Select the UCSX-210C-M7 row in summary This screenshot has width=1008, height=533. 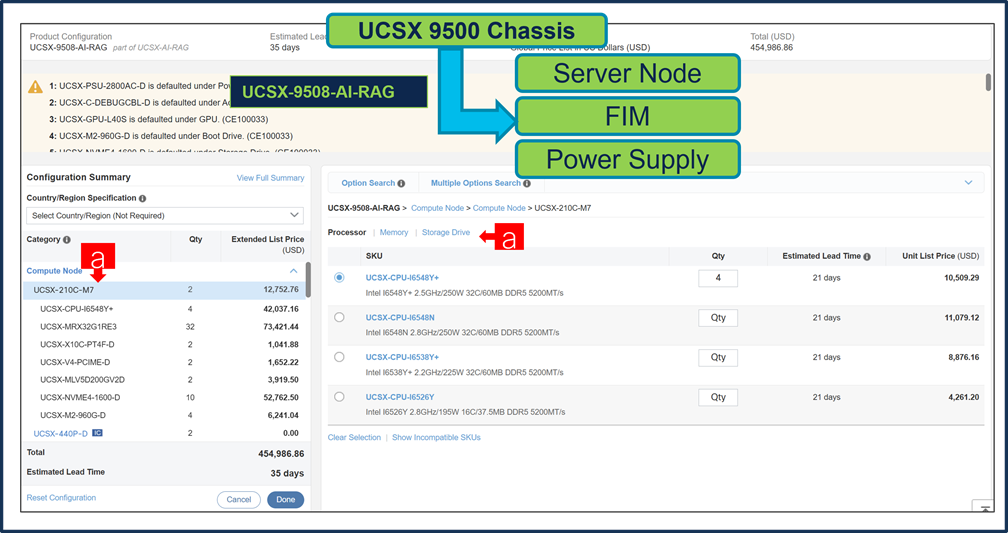point(165,290)
